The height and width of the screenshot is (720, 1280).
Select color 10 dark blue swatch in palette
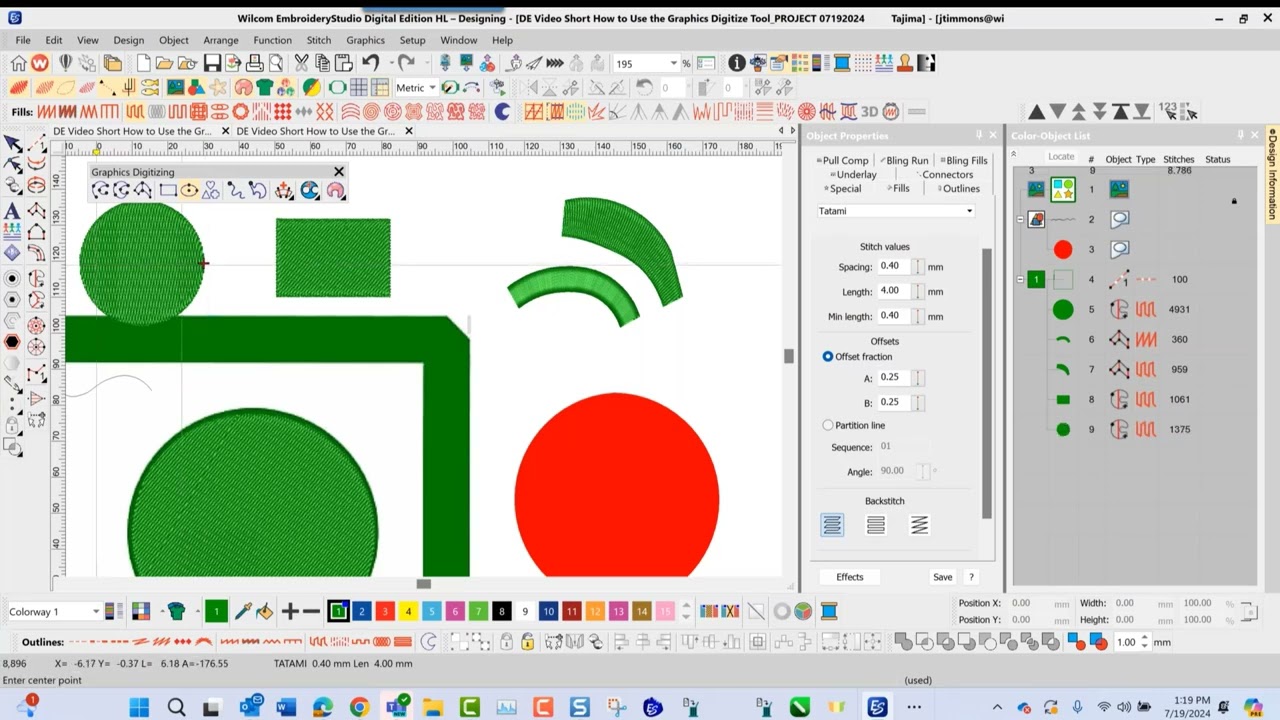[x=548, y=611]
